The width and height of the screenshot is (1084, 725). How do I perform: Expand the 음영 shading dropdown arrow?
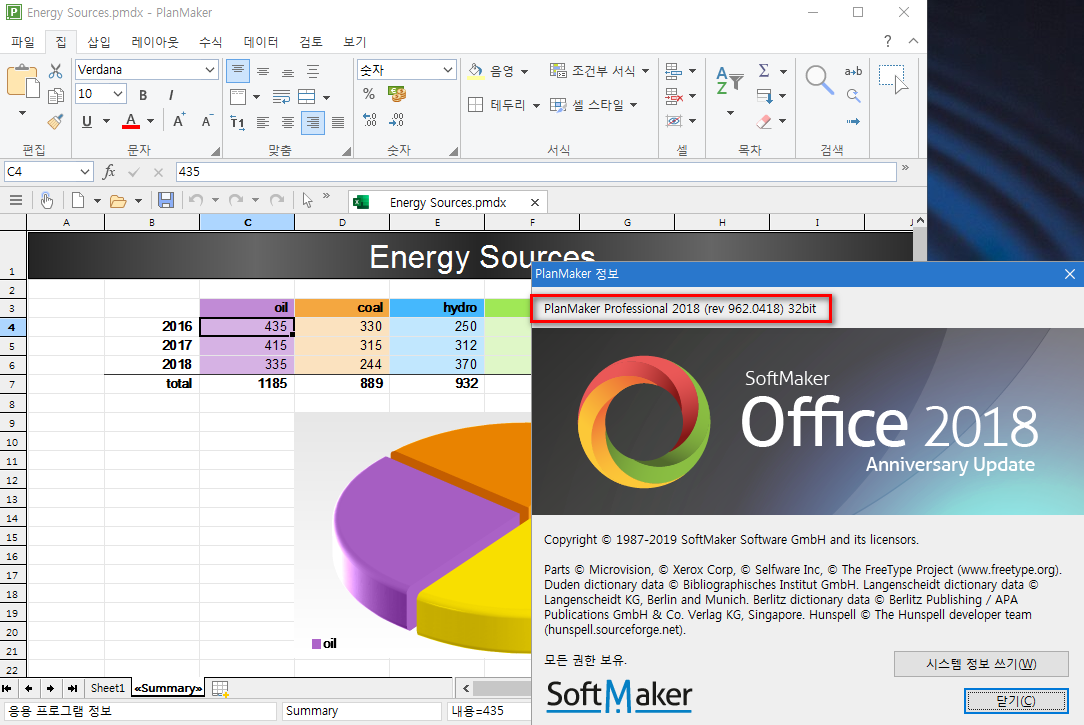(x=524, y=71)
